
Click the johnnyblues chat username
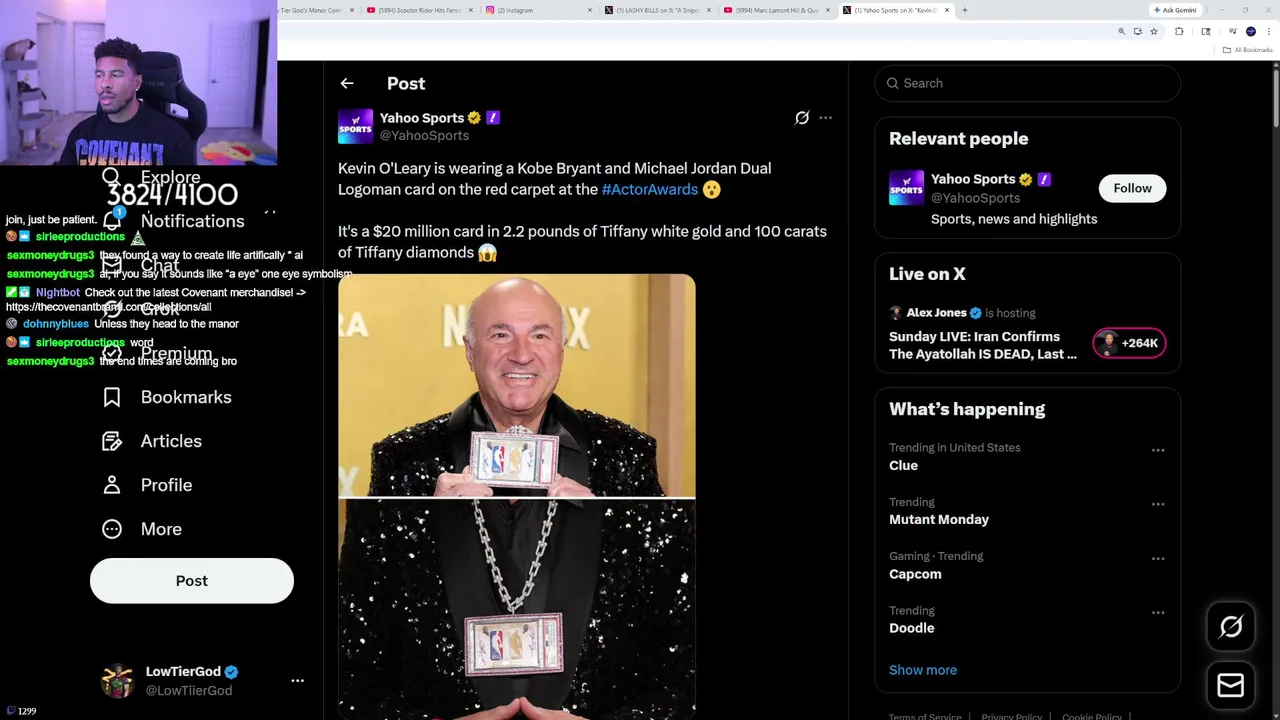(x=56, y=324)
